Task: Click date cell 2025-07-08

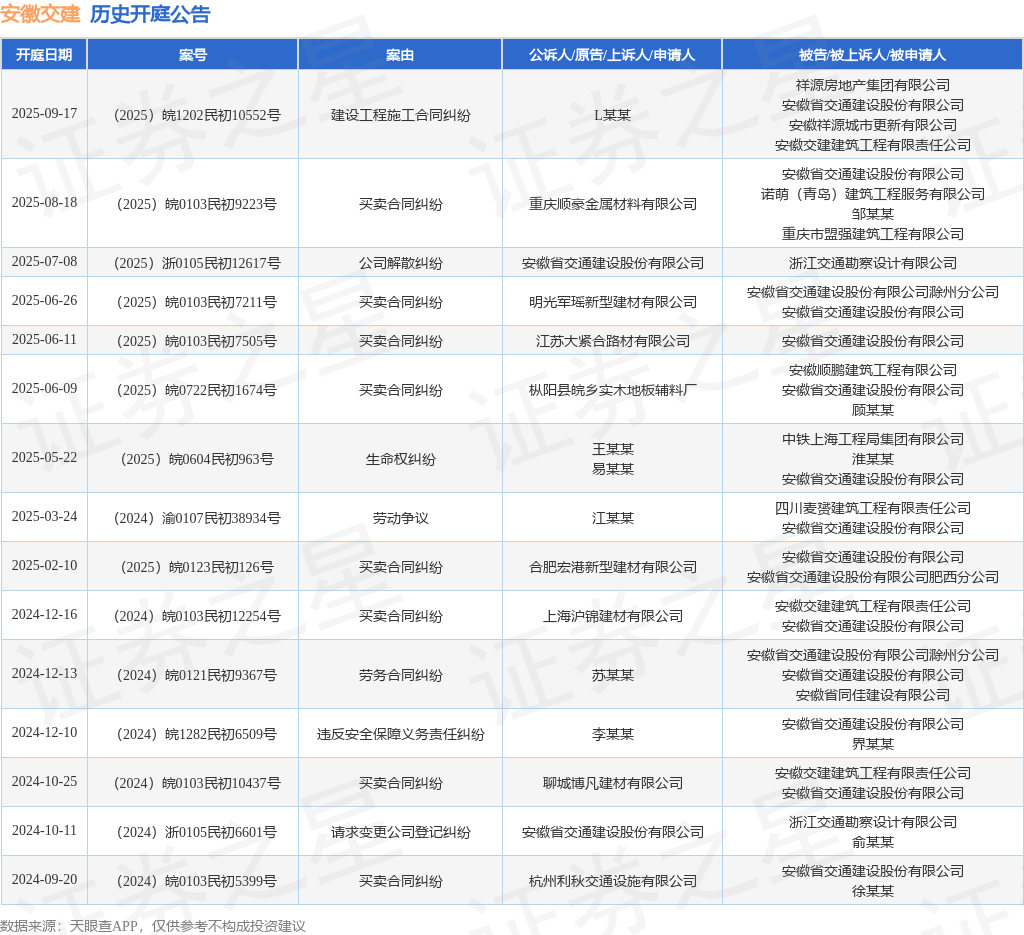Action: point(44,261)
